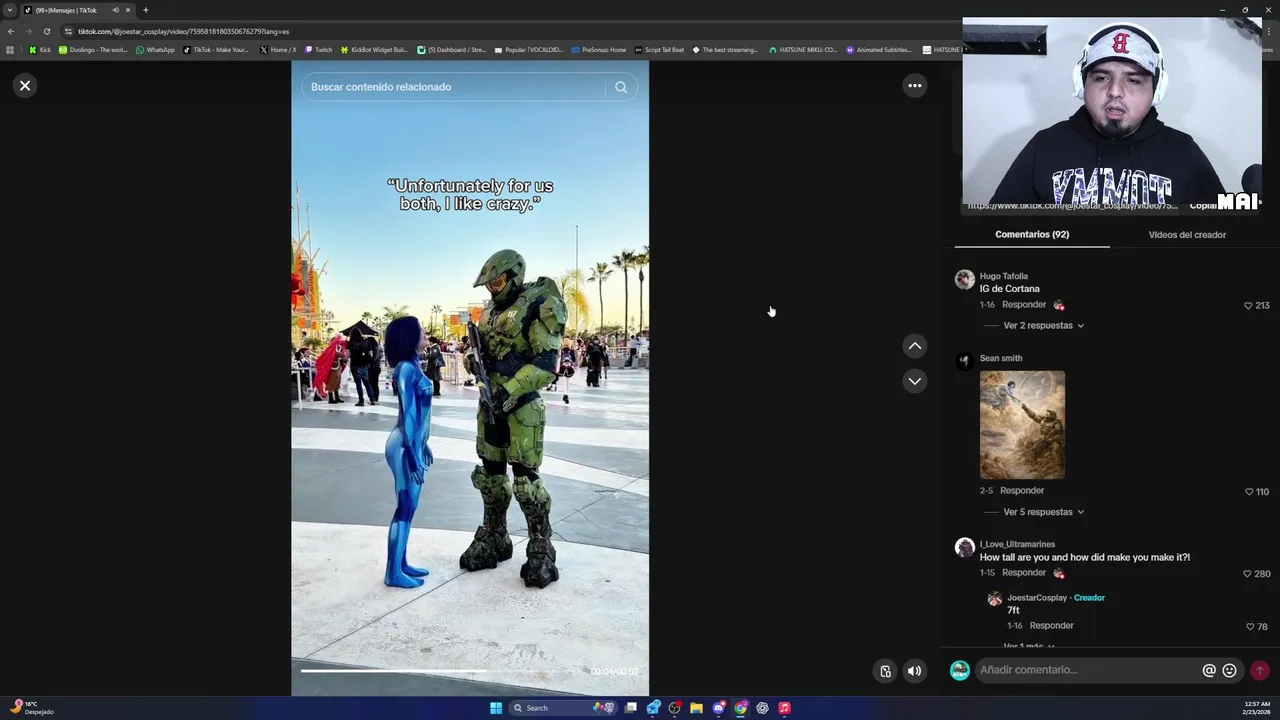
Task: Open File Explorer from taskbar
Action: coord(696,708)
